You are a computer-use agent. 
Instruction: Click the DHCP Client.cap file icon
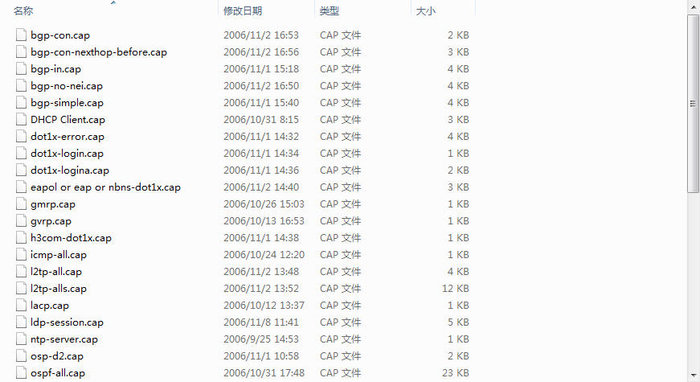point(21,120)
